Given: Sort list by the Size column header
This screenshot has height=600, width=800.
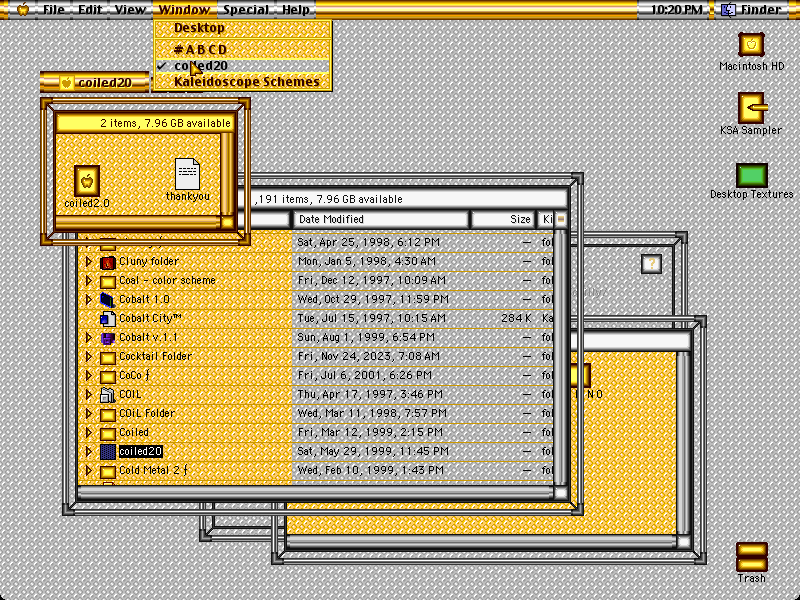Looking at the screenshot, I should pos(503,219).
